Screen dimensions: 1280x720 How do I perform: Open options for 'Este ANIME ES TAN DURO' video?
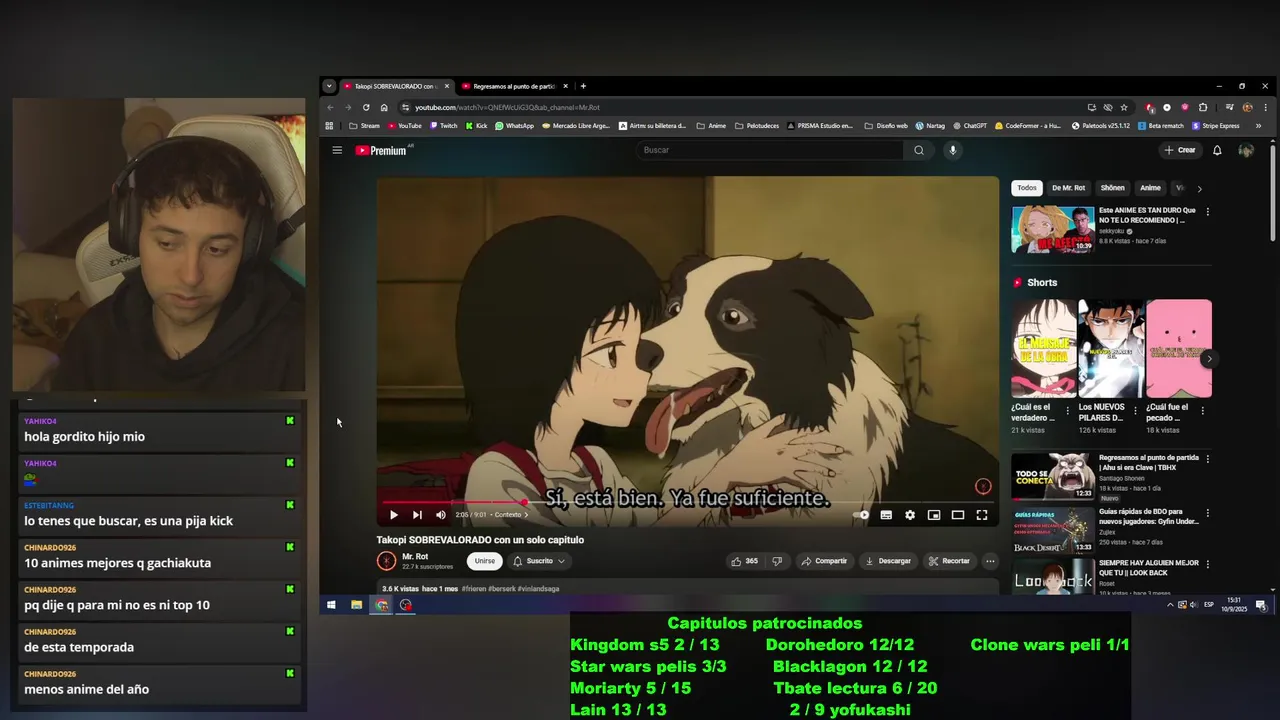click(x=1207, y=212)
